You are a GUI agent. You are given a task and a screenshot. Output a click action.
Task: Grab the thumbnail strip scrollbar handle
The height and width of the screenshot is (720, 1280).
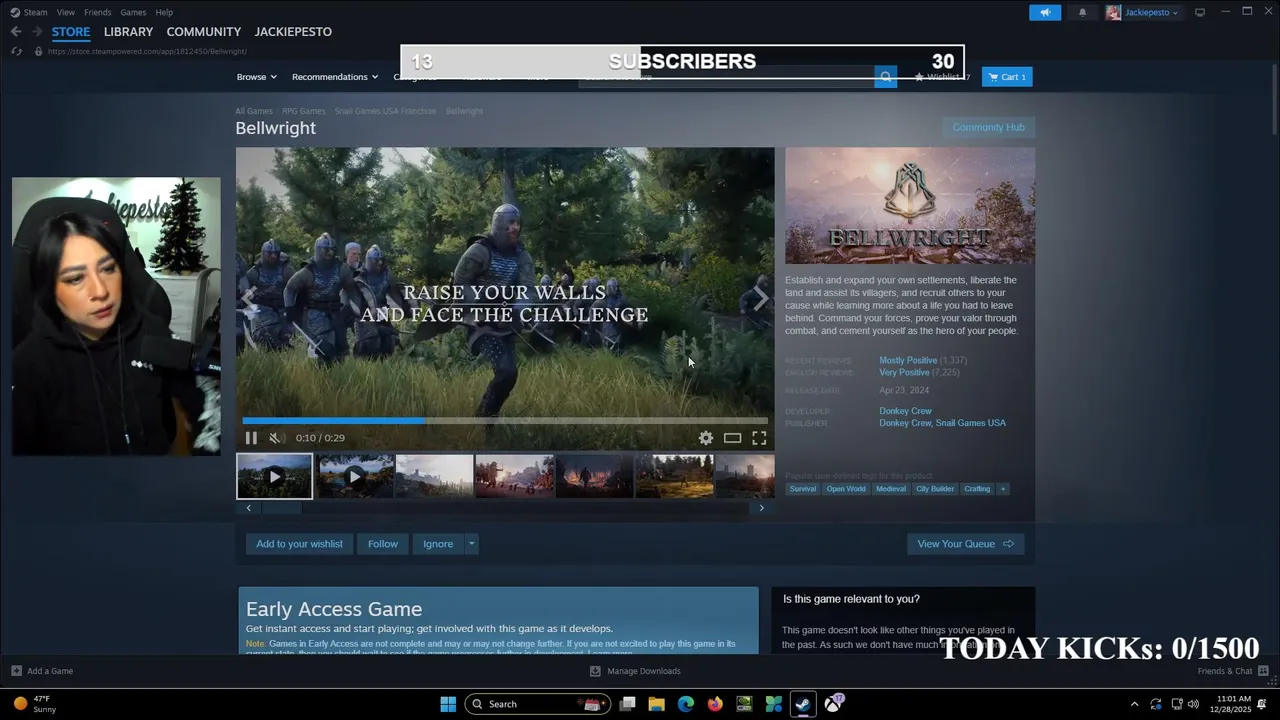[282, 508]
